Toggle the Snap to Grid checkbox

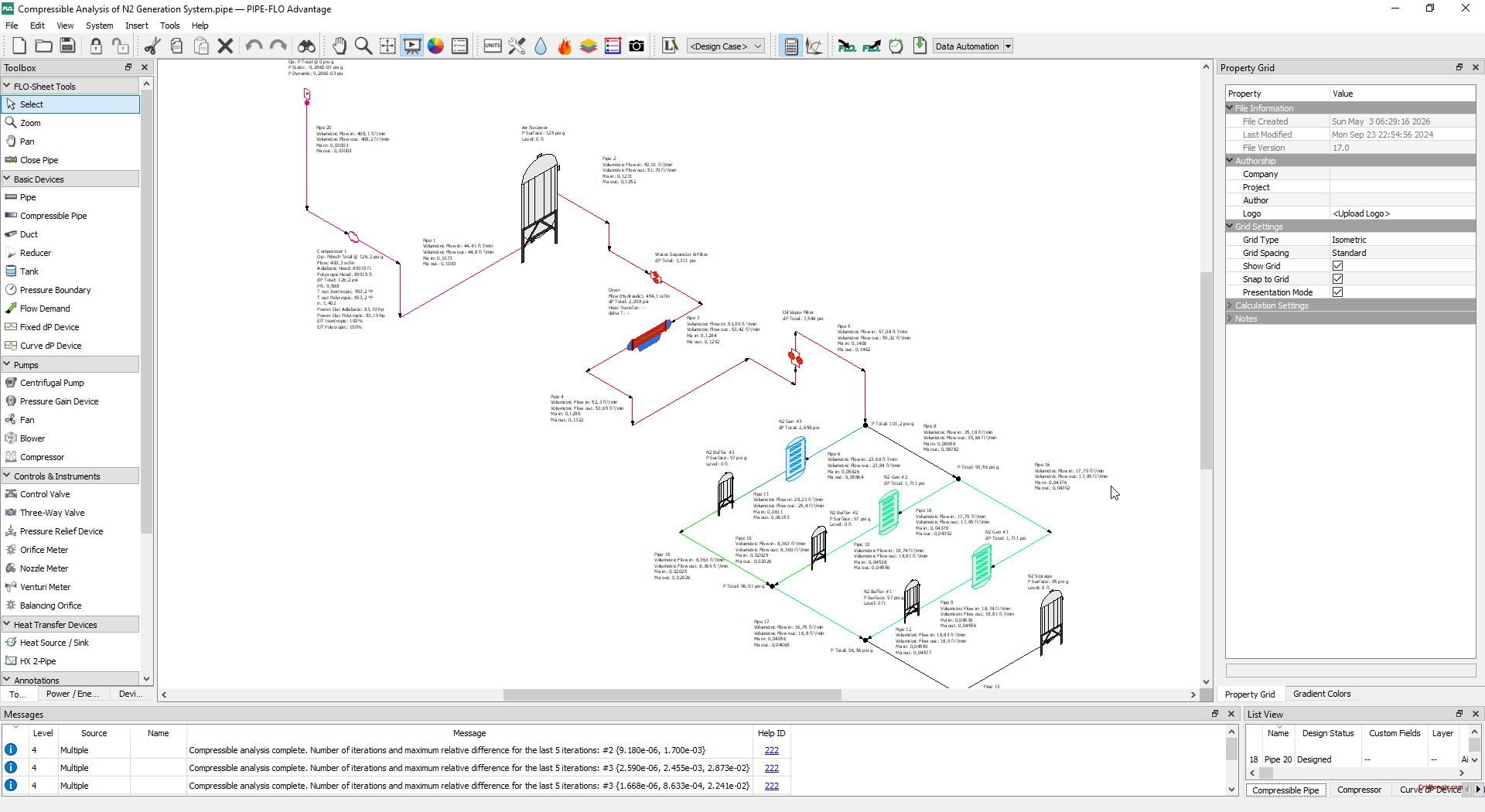[x=1337, y=279]
